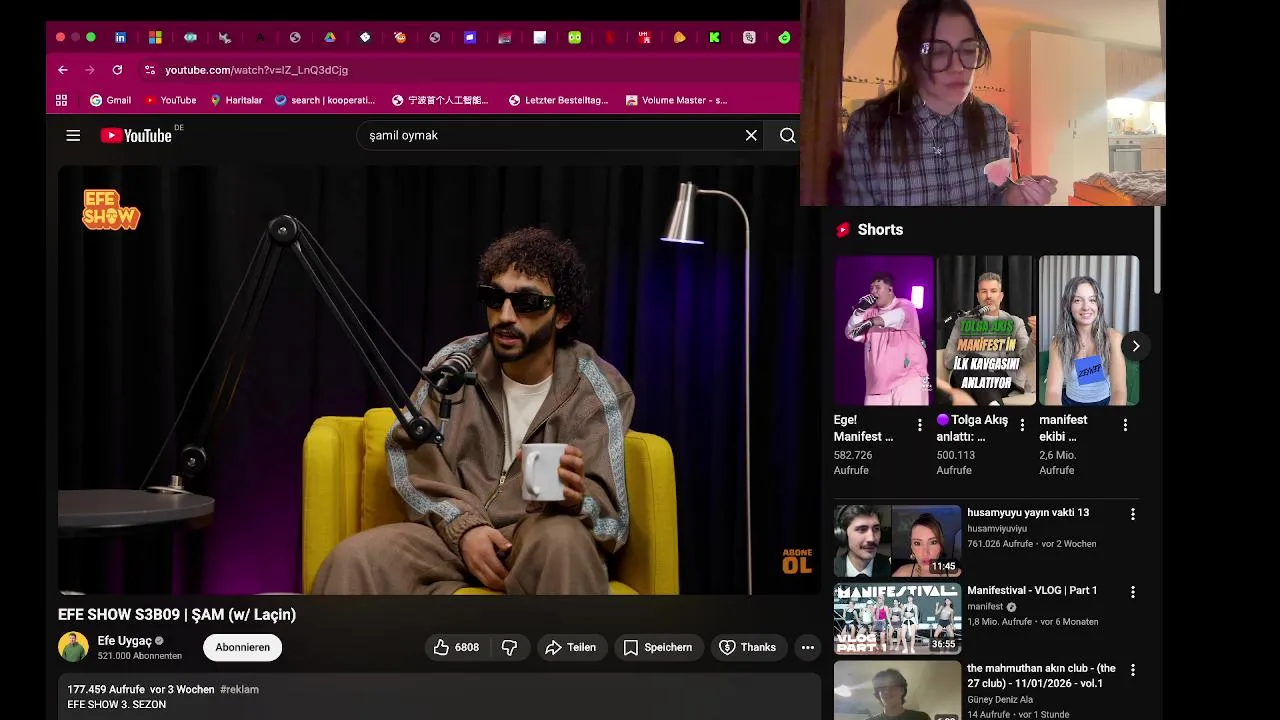1280x720 pixels.
Task: Open the Chinese-titled globe bookmark
Action: click(440, 100)
